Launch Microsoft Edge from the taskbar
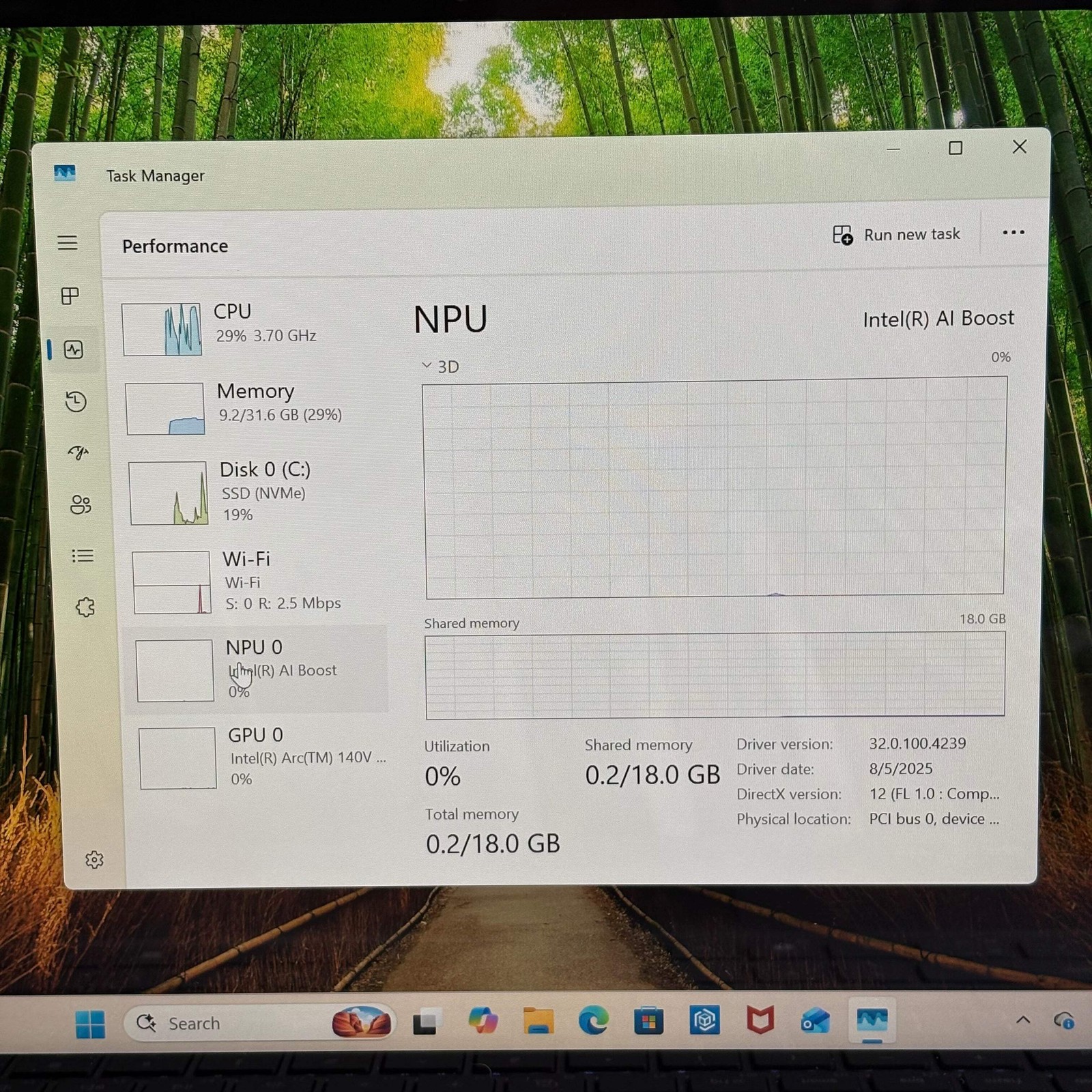Viewport: 1092px width, 1092px height. 593,1021
